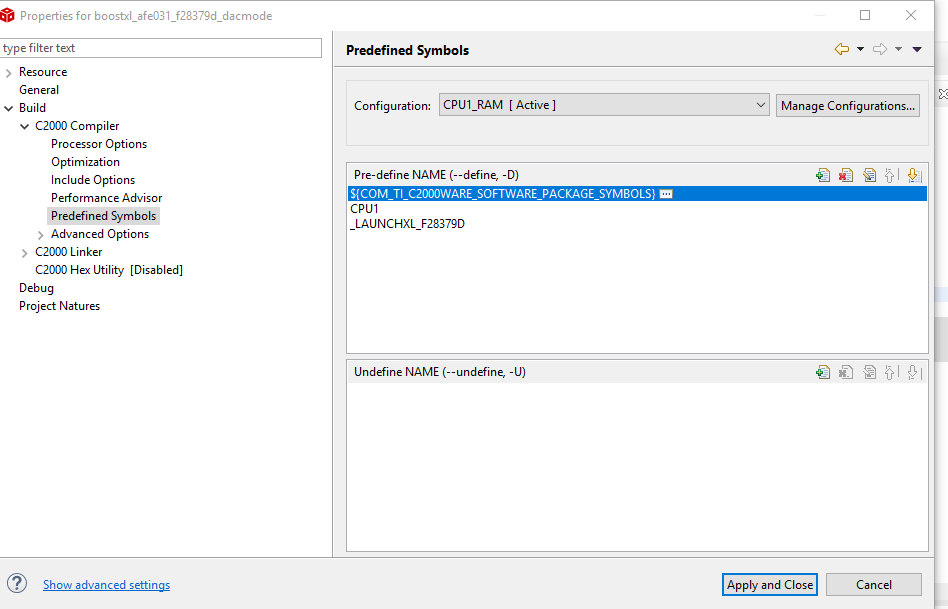The image size is (948, 609).
Task: Select Include Options in the tree
Action: point(93,180)
